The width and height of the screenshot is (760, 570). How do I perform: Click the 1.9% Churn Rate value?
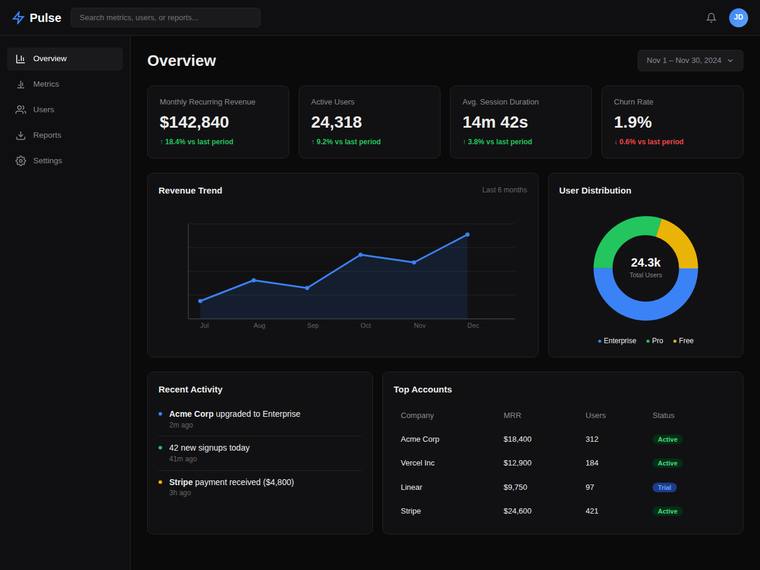pos(633,122)
